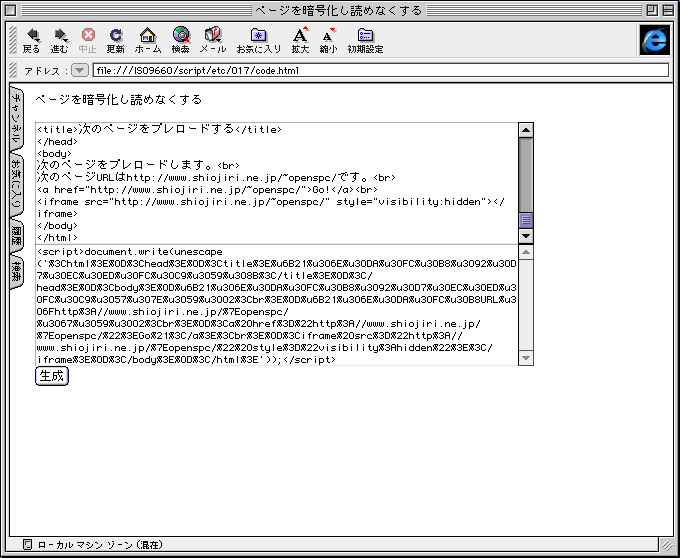Image resolution: width=680 pixels, height=558 pixels.
Task: Shrink text with the 縮小 icon
Action: (328, 40)
